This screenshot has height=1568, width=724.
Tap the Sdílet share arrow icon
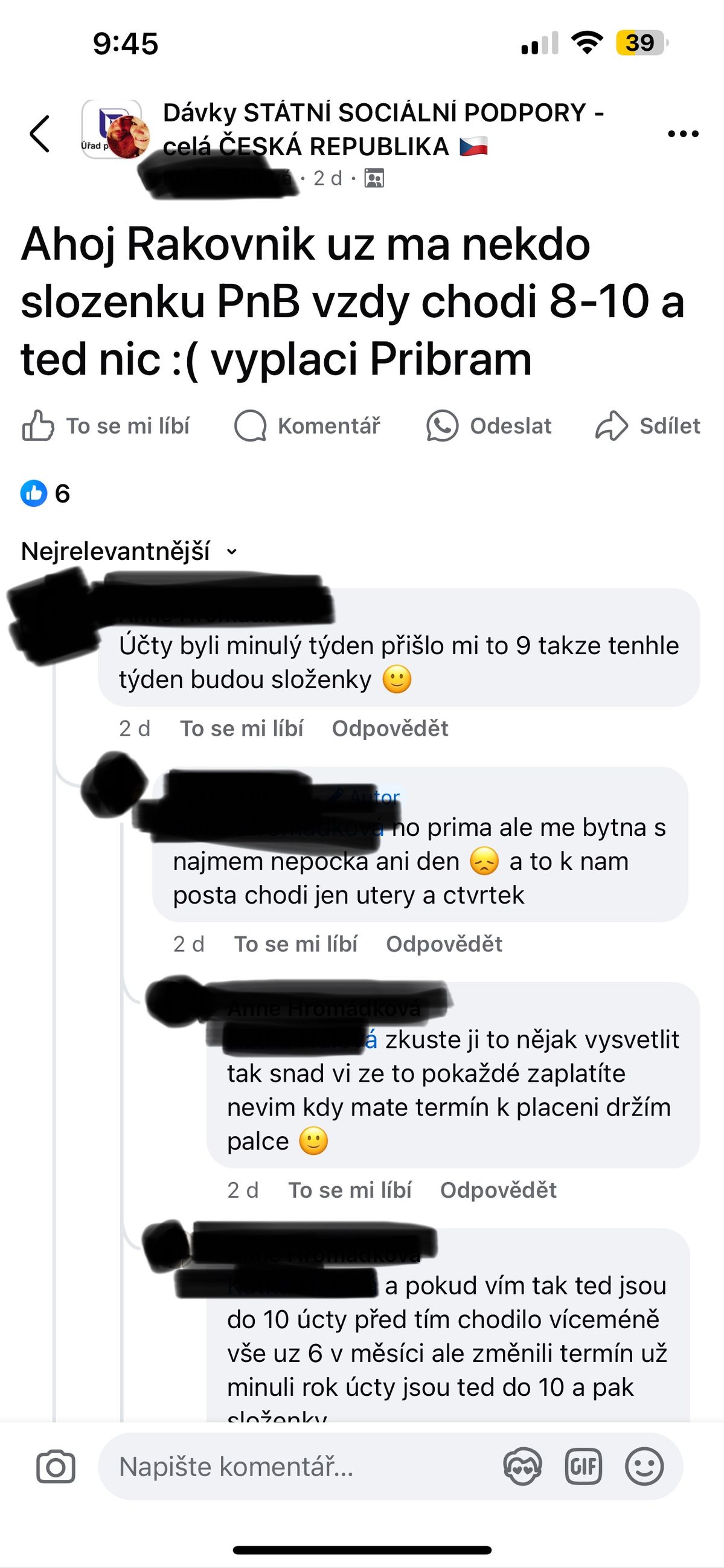click(611, 425)
